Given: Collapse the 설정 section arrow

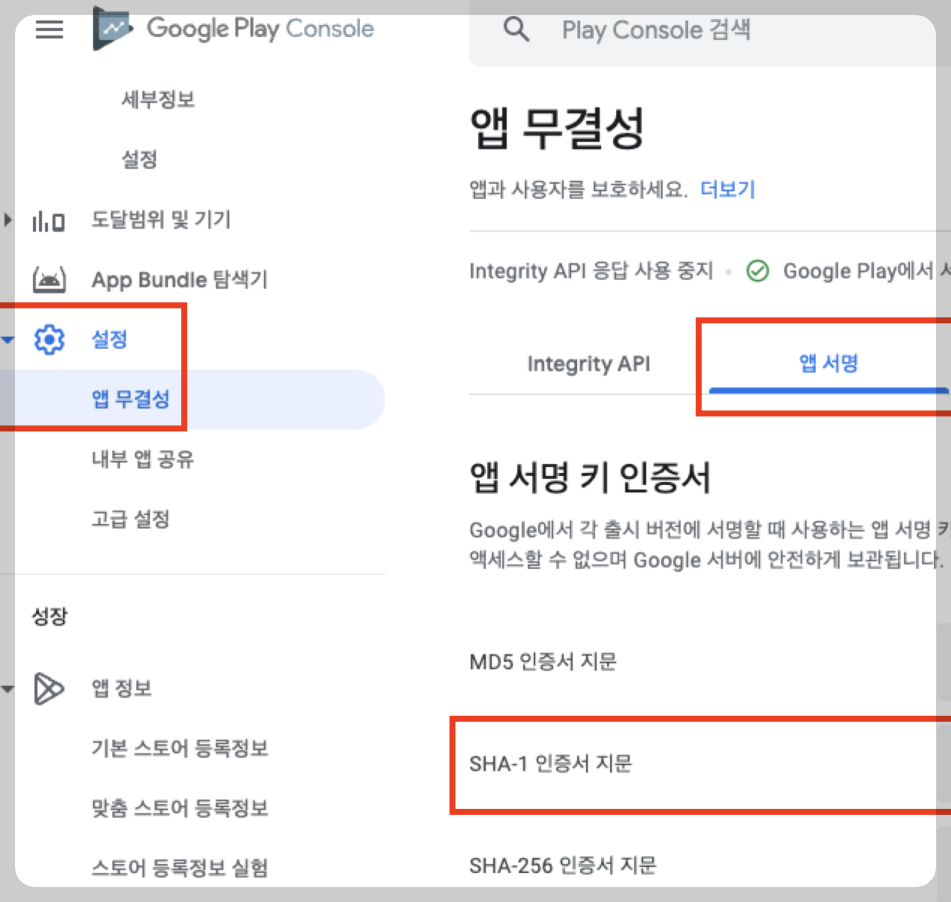Looking at the screenshot, I should (x=7, y=340).
